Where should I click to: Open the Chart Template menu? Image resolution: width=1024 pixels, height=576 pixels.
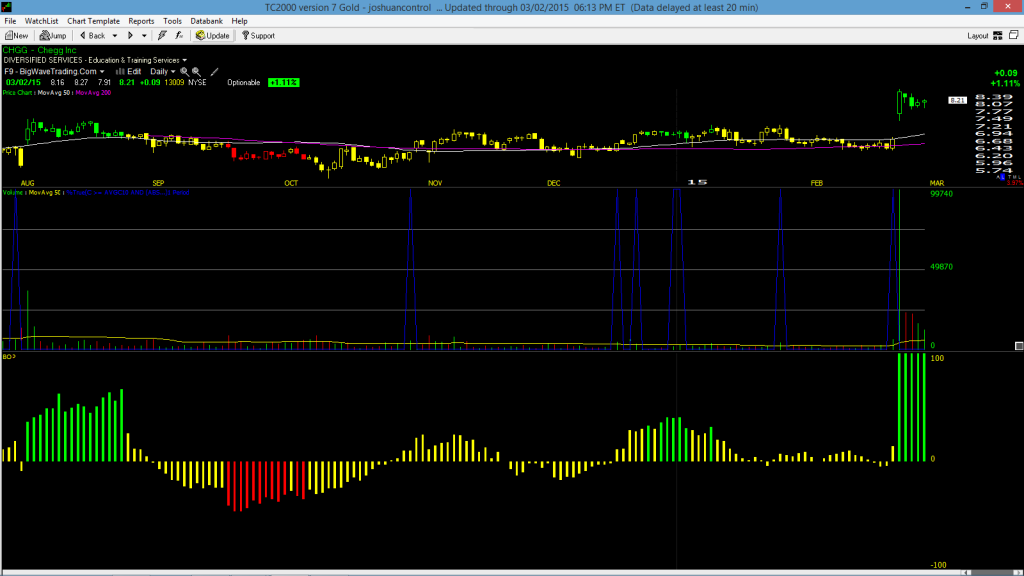click(x=93, y=21)
